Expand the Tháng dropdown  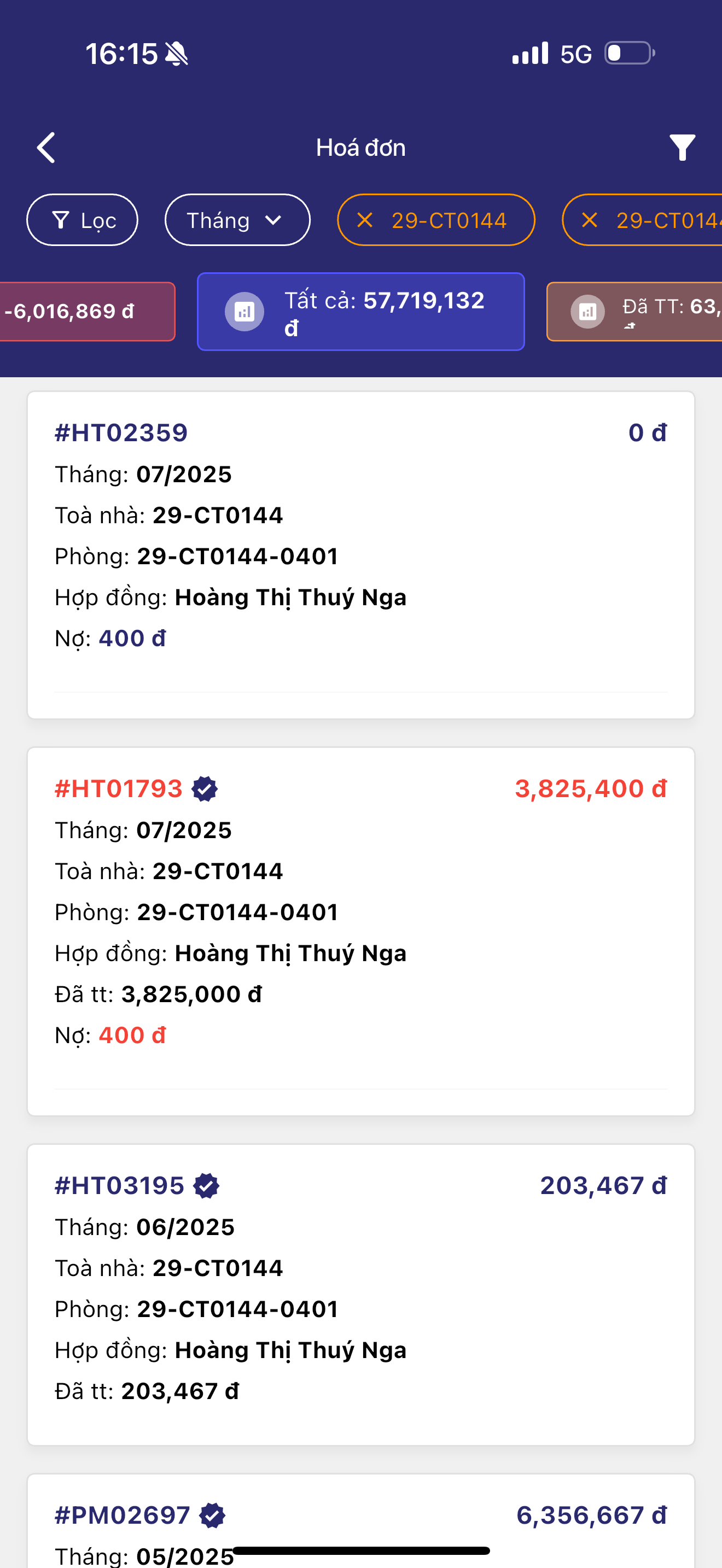(237, 220)
